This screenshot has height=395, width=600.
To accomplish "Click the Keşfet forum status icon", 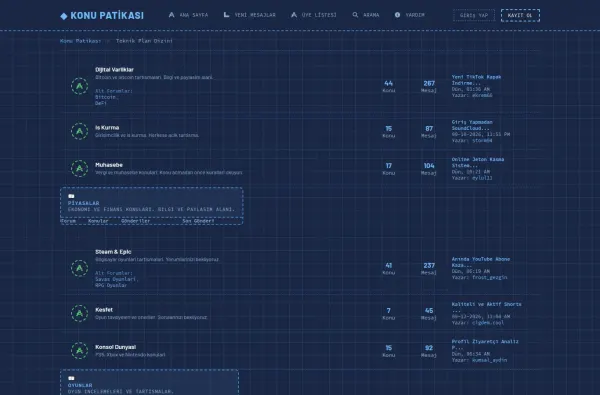I will 80,313.
